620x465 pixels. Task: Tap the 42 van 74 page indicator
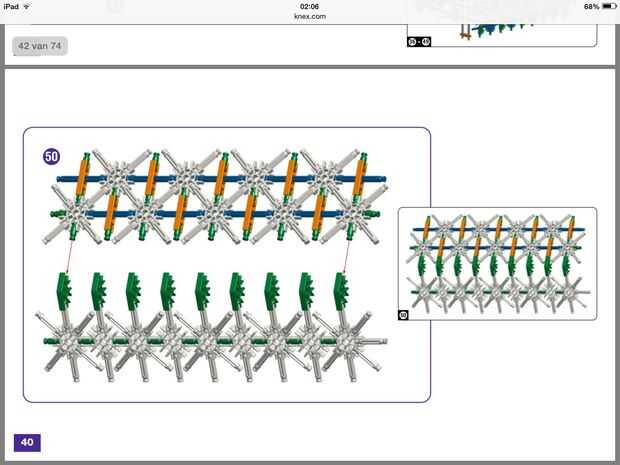pyautogui.click(x=40, y=46)
